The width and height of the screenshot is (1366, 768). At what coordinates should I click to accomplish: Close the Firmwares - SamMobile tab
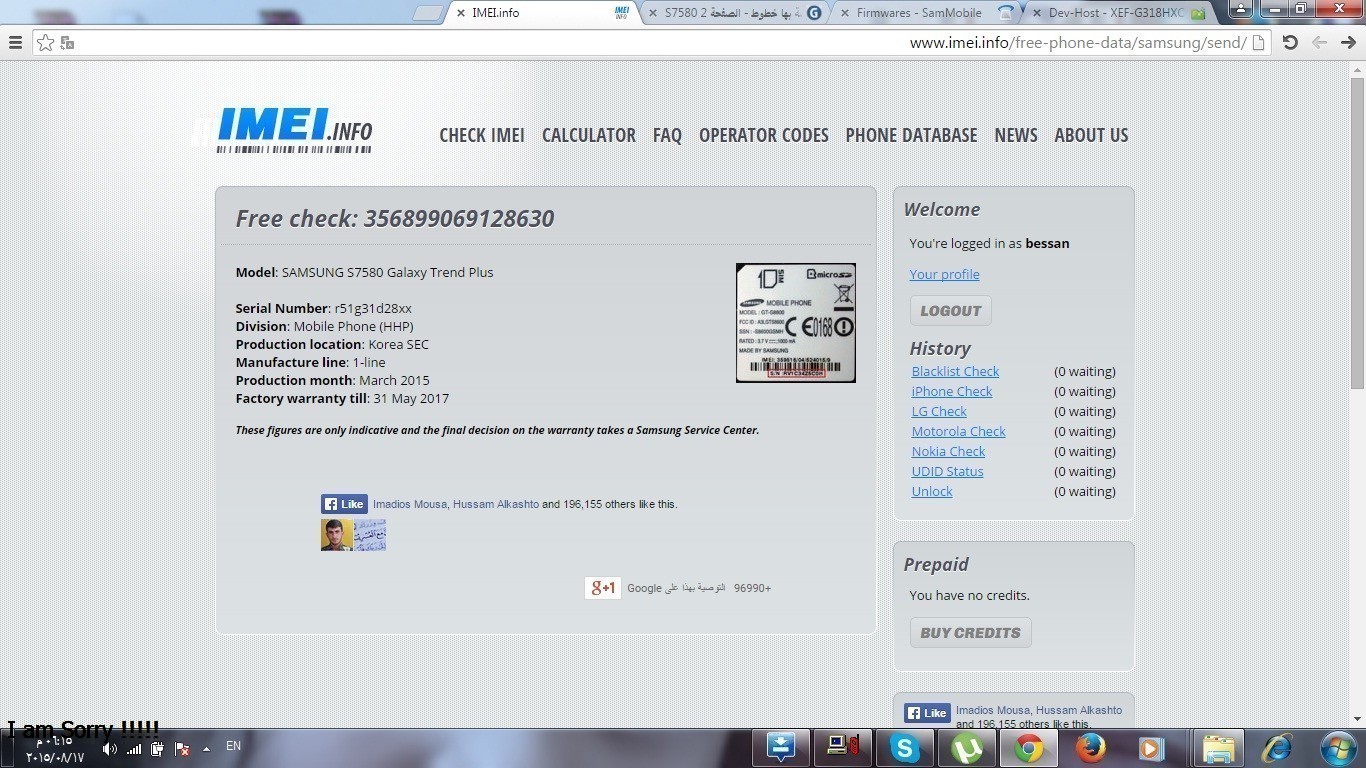point(845,13)
